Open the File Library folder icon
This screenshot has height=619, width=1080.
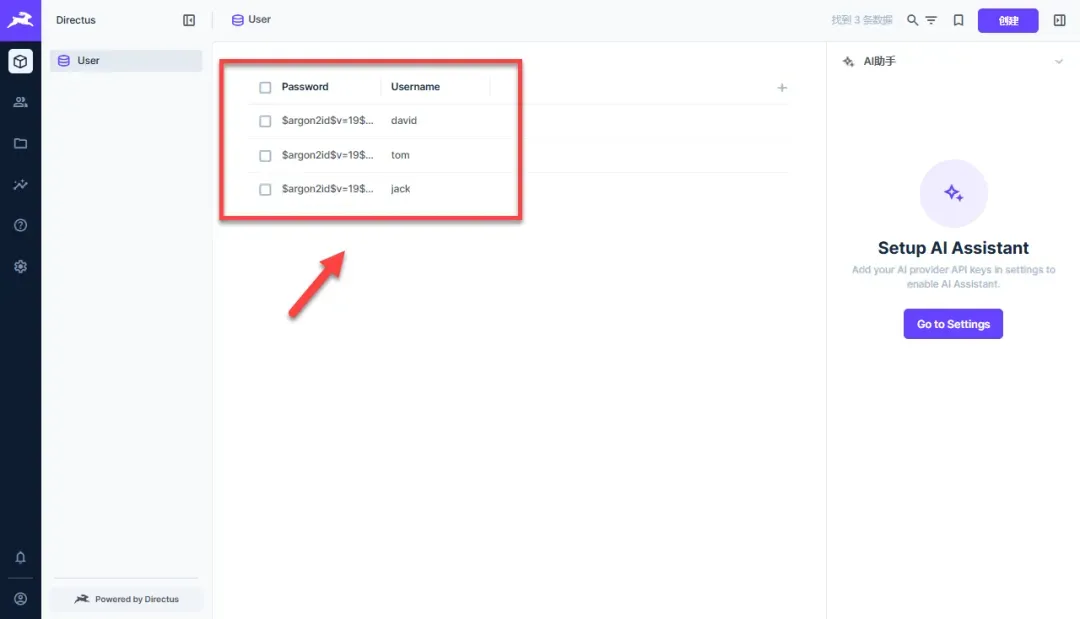[x=20, y=143]
